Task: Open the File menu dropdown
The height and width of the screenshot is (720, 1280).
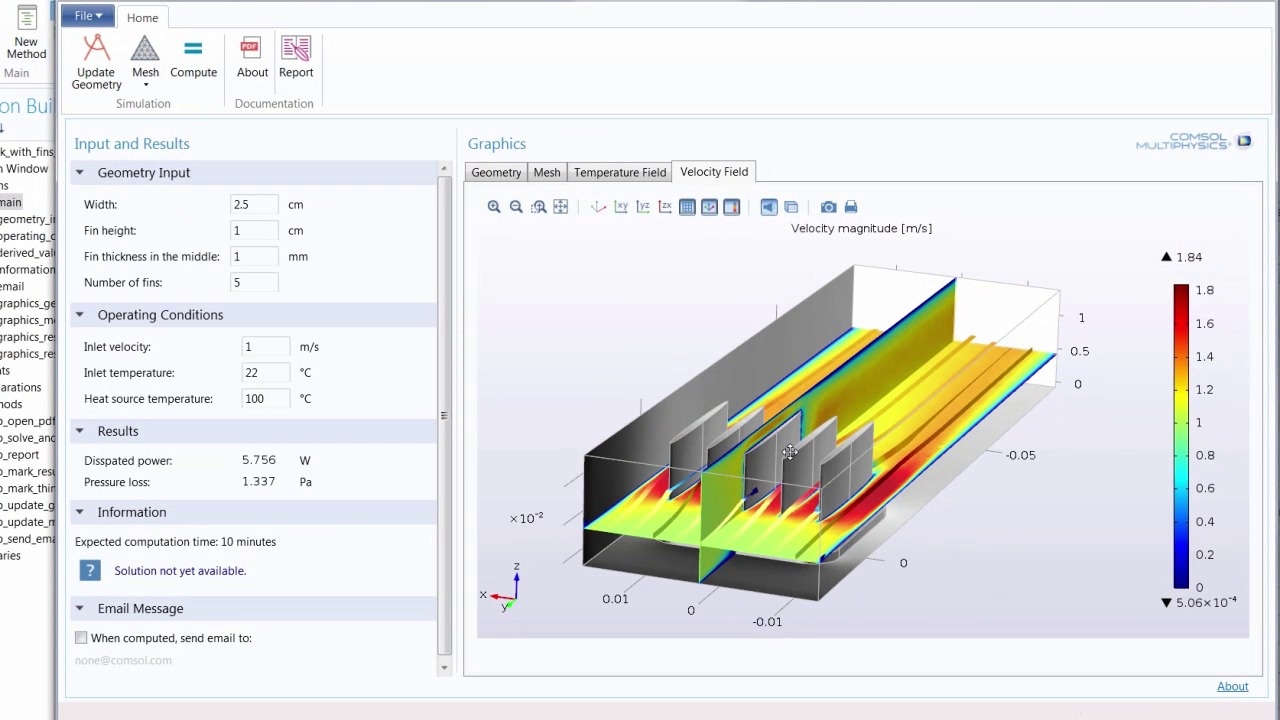Action: (x=88, y=16)
